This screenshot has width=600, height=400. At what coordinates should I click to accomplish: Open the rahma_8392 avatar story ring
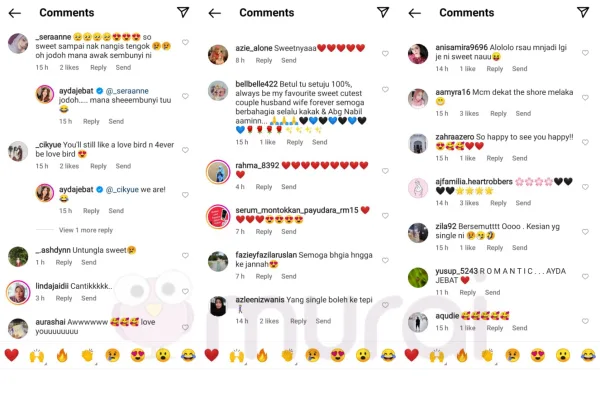pos(218,172)
